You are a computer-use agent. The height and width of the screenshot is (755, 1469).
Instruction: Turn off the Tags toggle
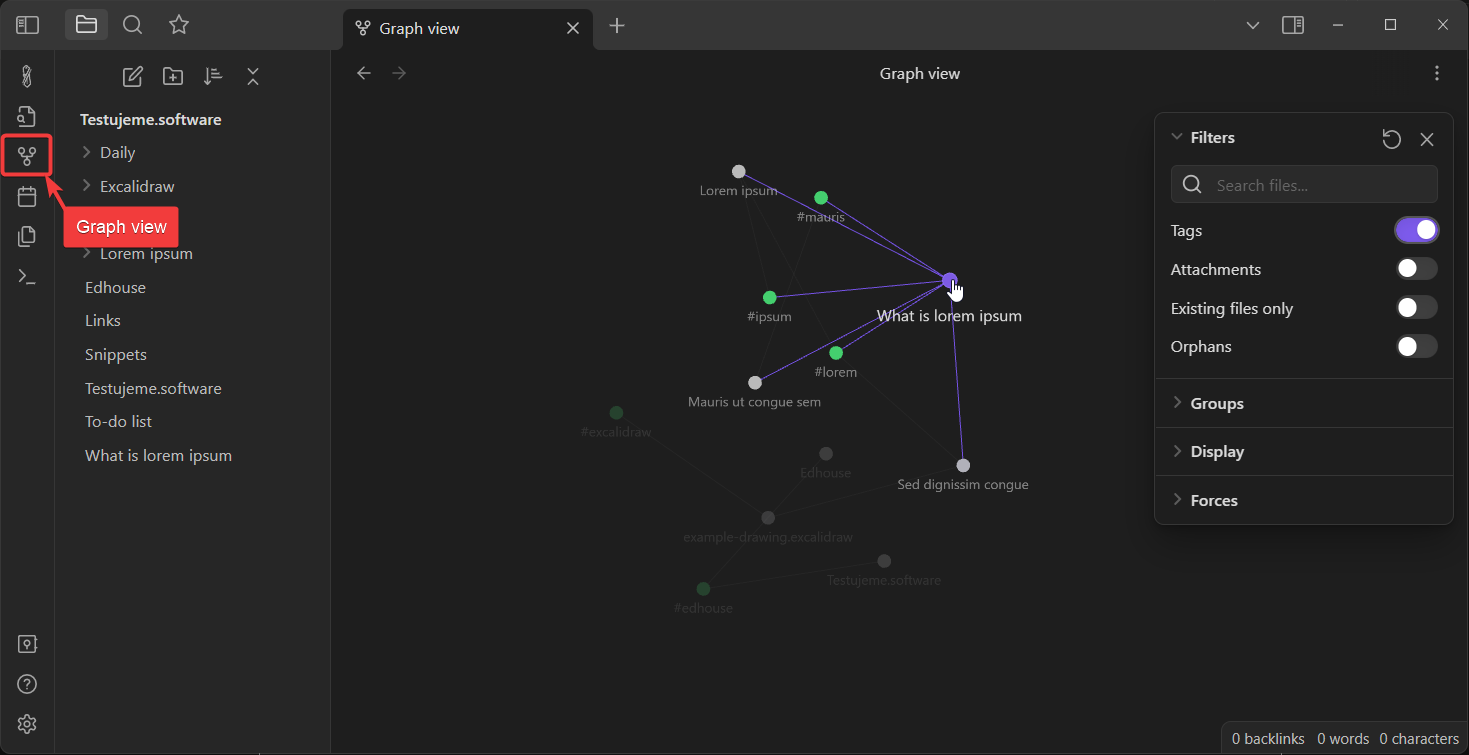[1416, 229]
